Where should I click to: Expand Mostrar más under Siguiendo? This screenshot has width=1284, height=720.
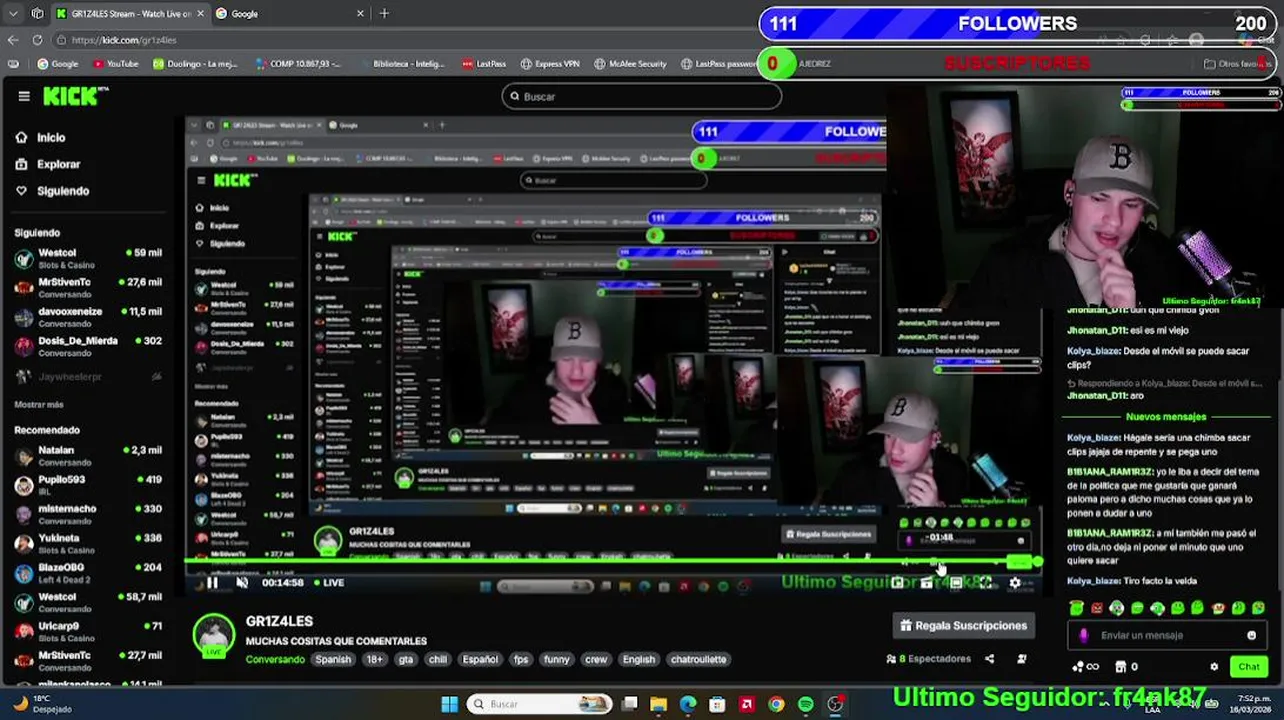39,405
